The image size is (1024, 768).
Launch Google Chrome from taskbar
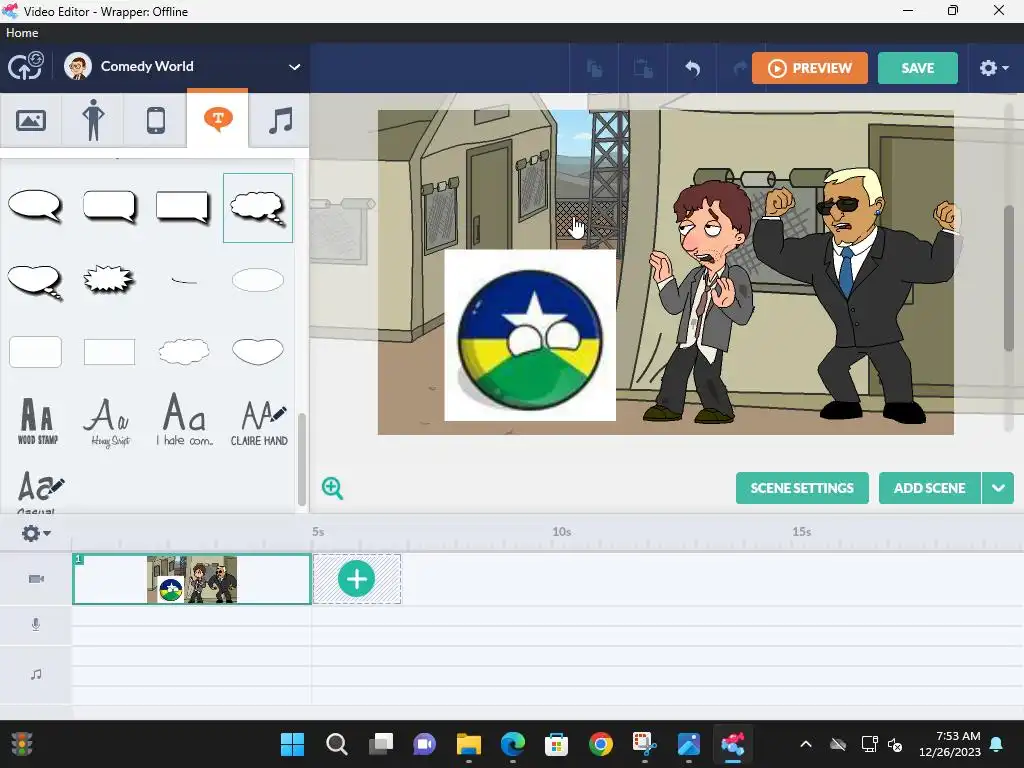[x=600, y=744]
